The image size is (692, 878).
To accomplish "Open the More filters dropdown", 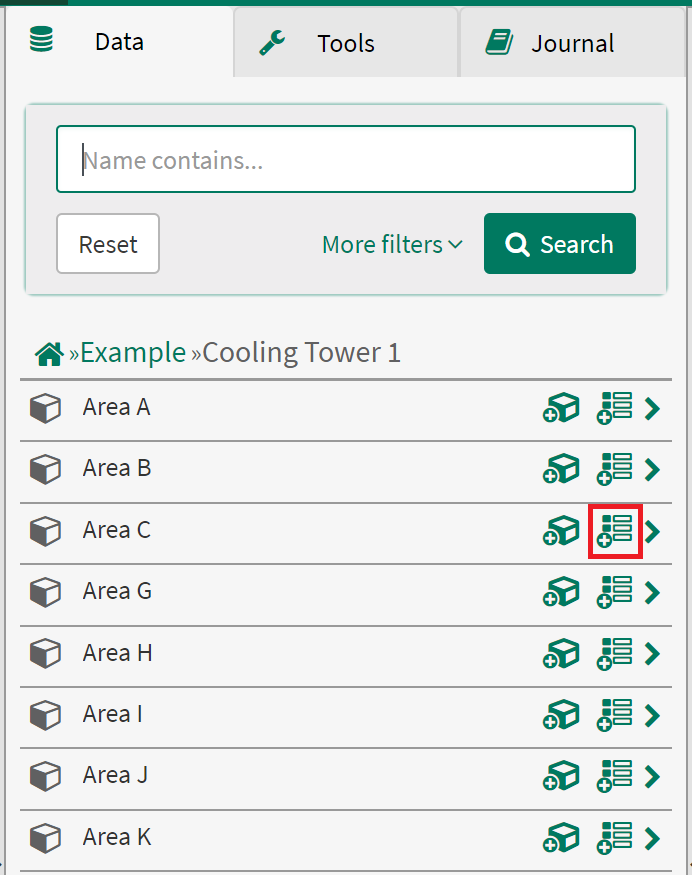I will click(391, 244).
